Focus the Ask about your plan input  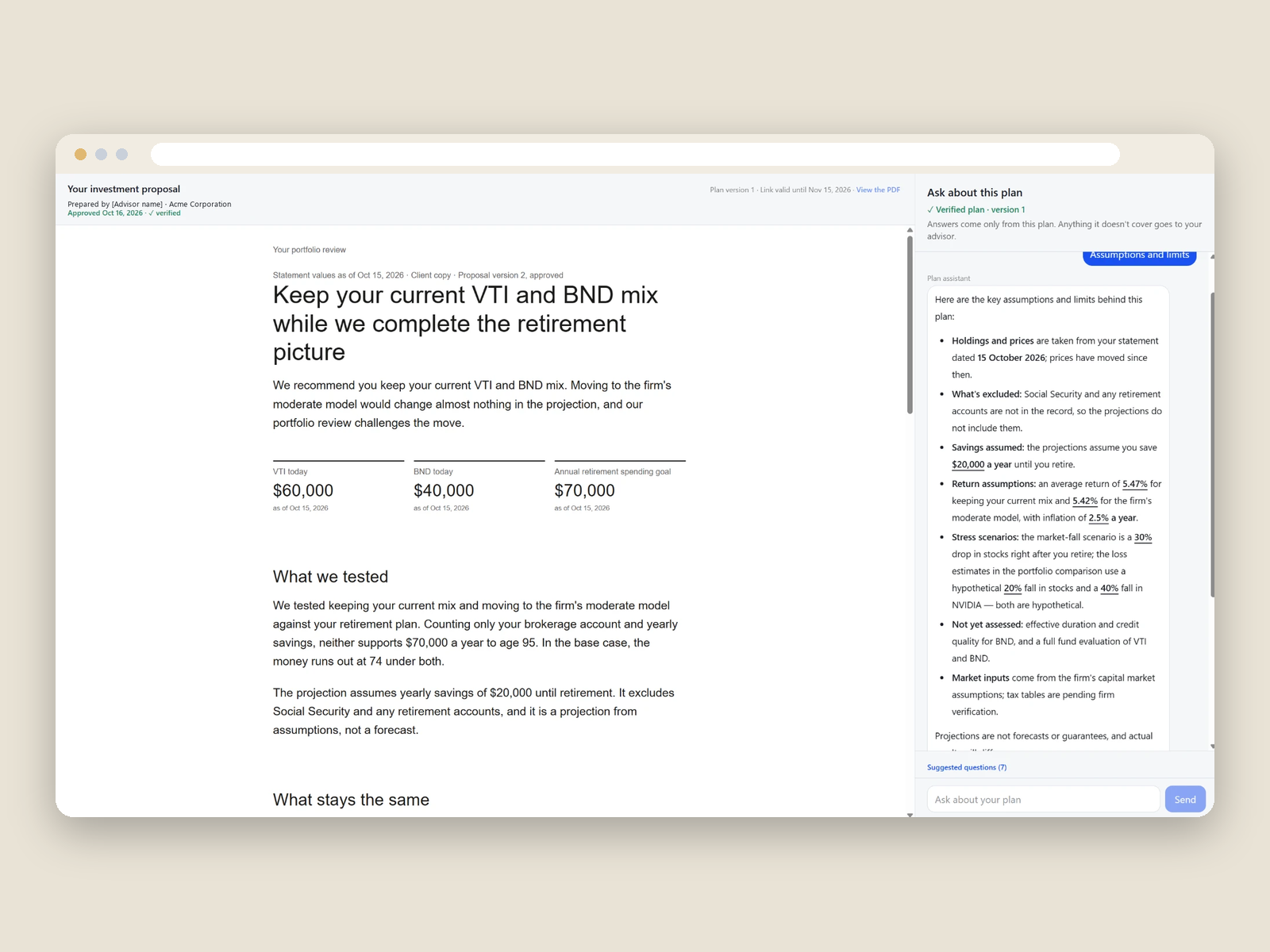pyautogui.click(x=1043, y=799)
